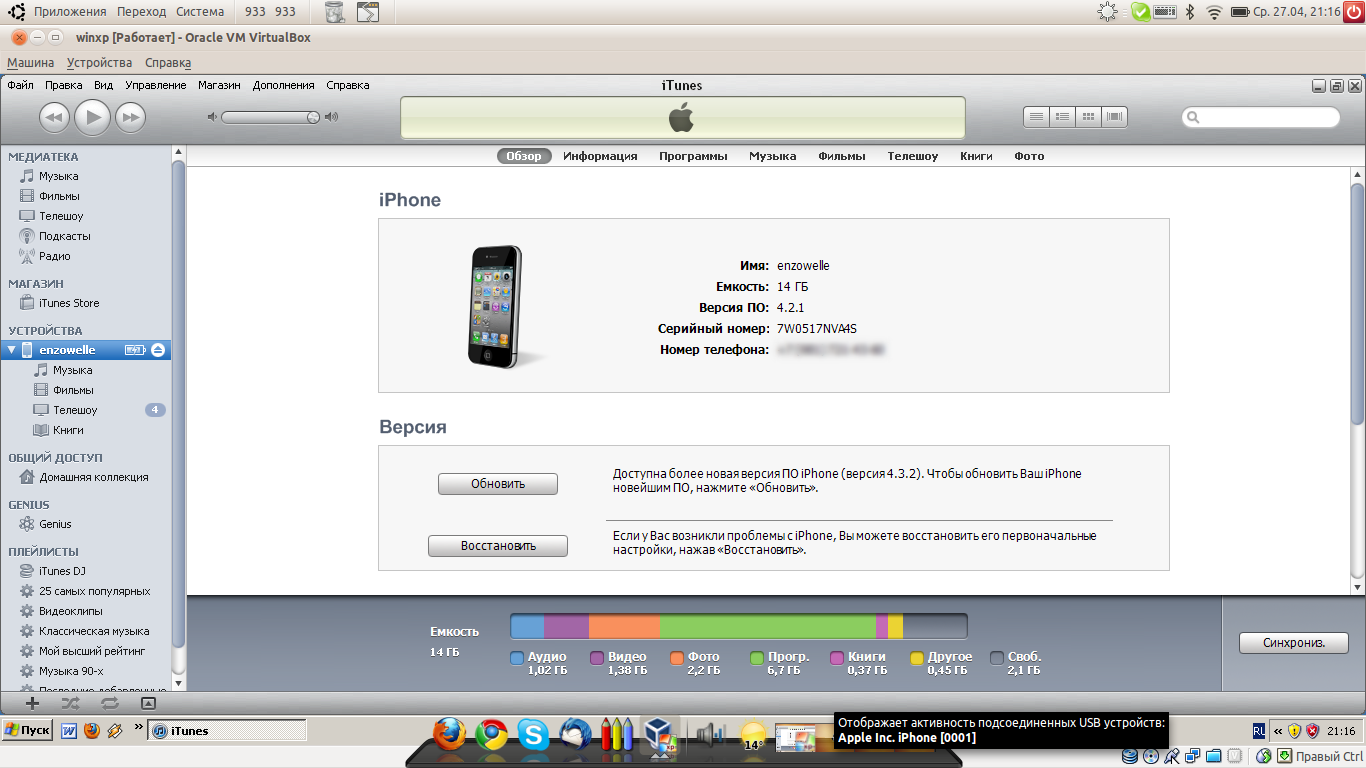Open the Магазин menu in iTunes
Image resolution: width=1366 pixels, height=768 pixels.
pyautogui.click(x=219, y=85)
